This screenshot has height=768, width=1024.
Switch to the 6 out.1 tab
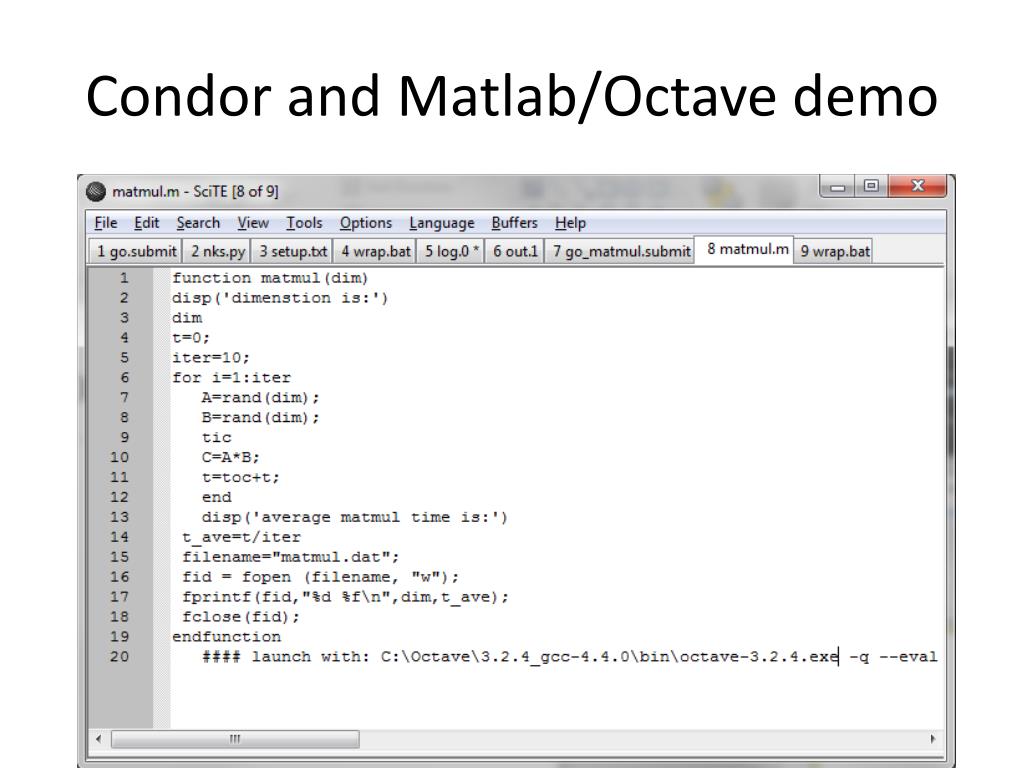click(x=515, y=251)
